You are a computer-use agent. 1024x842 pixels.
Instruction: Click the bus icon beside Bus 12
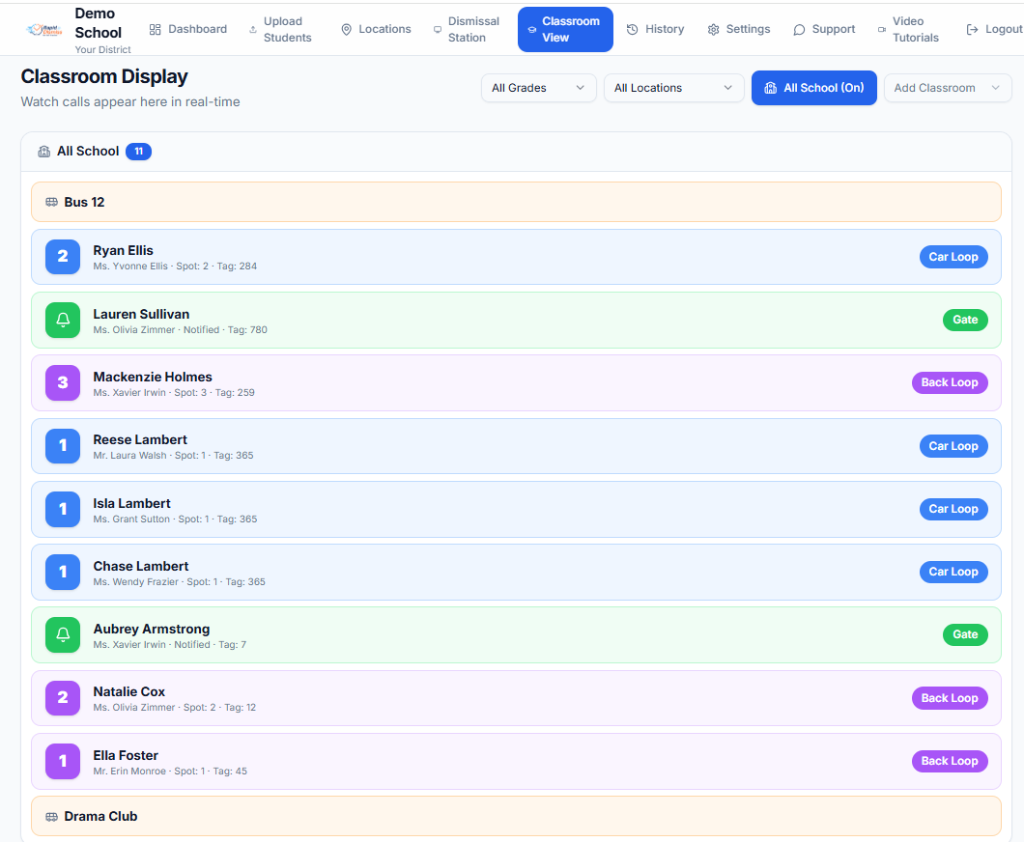52,202
